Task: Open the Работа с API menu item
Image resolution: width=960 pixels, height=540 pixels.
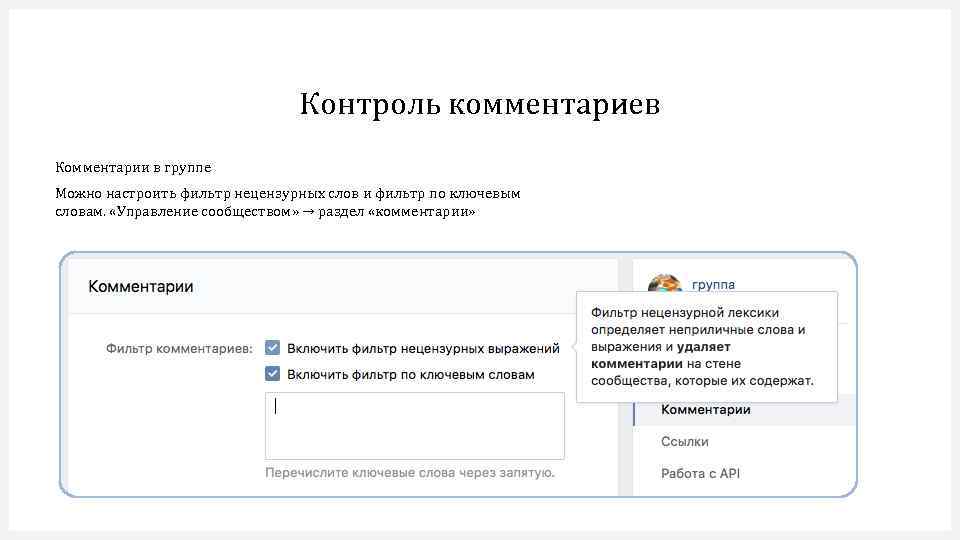Action: coord(700,473)
